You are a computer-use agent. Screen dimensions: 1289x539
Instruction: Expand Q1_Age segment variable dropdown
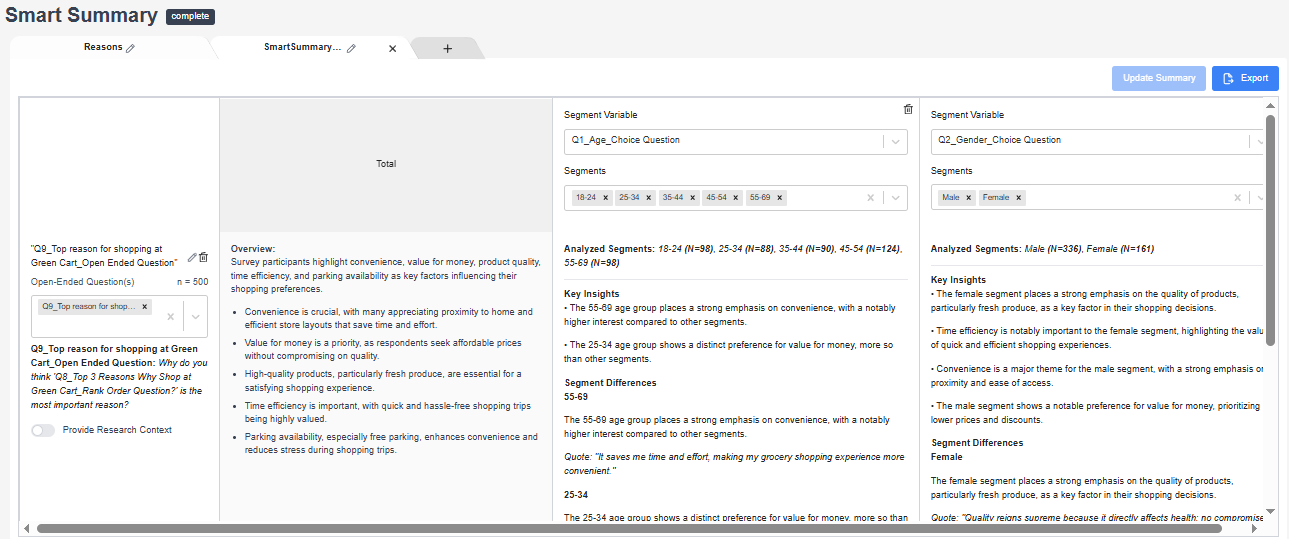895,141
